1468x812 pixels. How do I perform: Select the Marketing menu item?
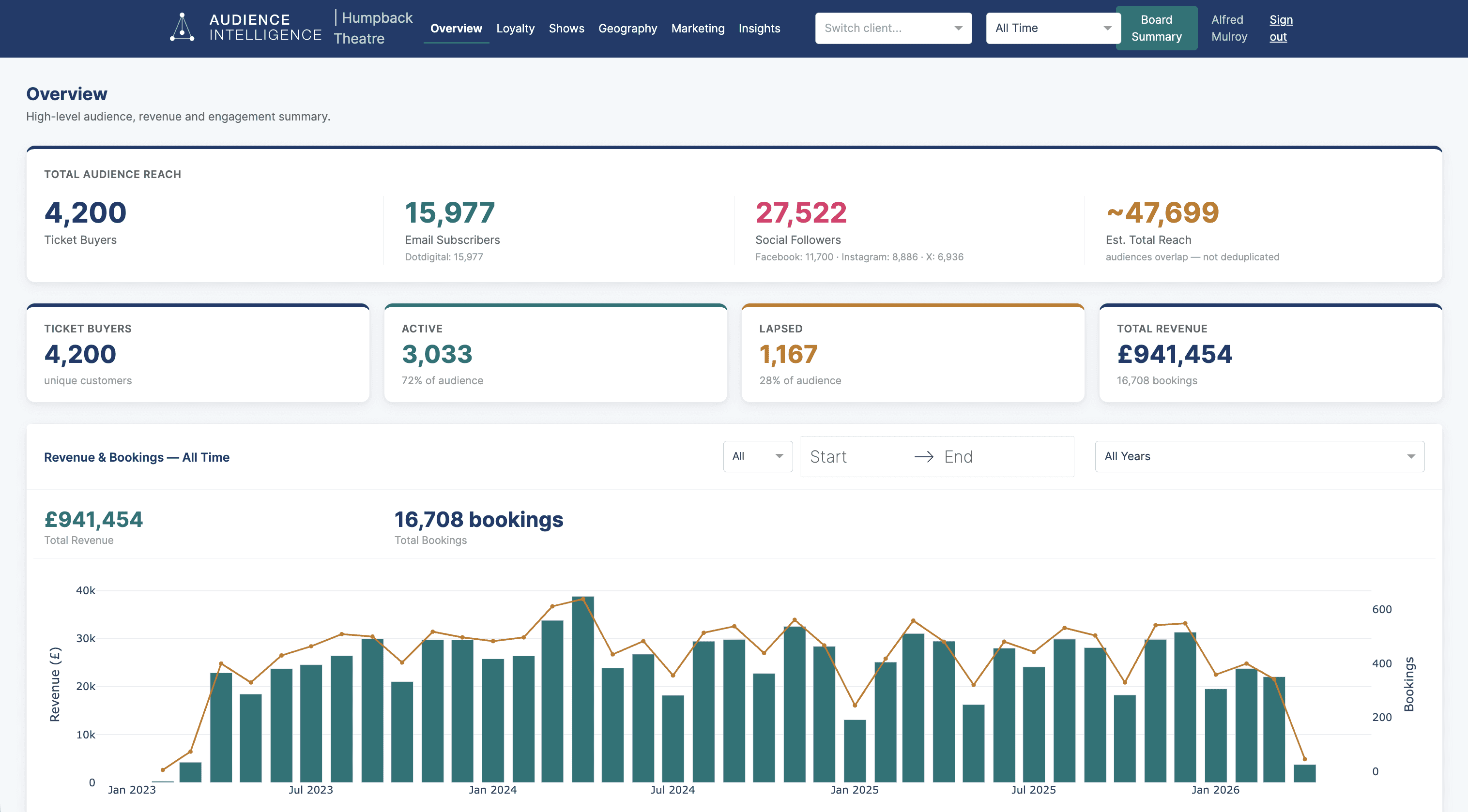tap(698, 28)
